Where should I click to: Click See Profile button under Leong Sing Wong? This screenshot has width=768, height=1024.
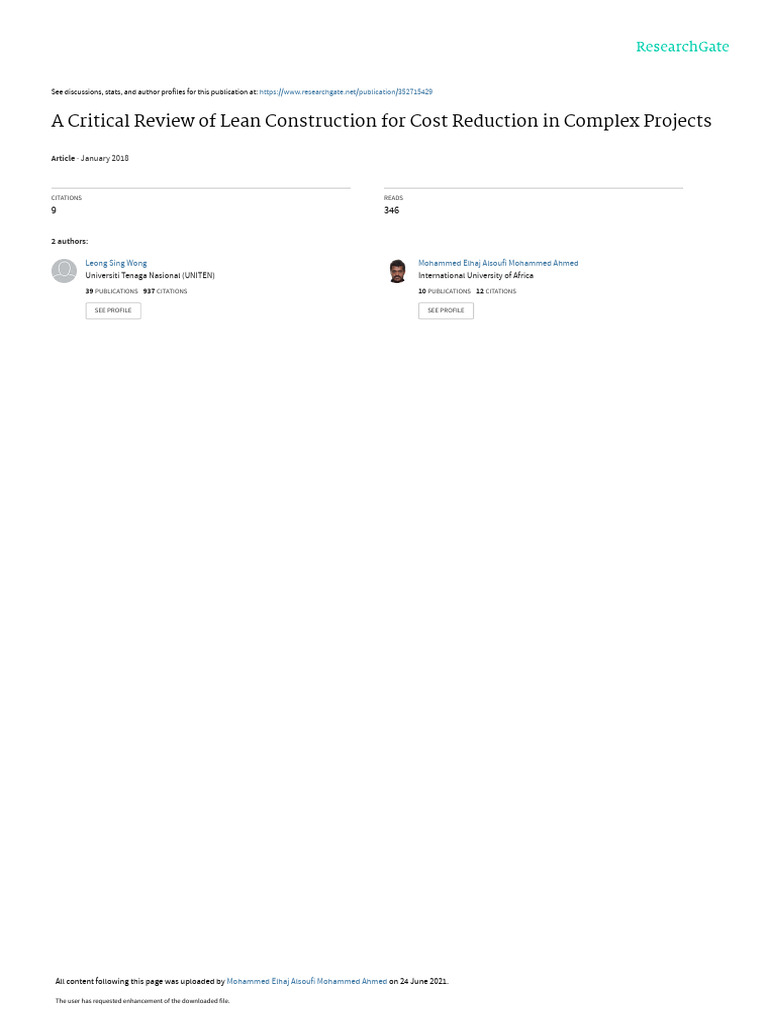113,310
